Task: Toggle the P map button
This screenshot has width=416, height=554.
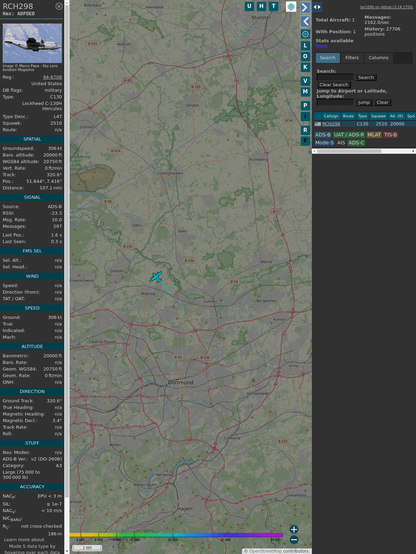Action: [305, 105]
